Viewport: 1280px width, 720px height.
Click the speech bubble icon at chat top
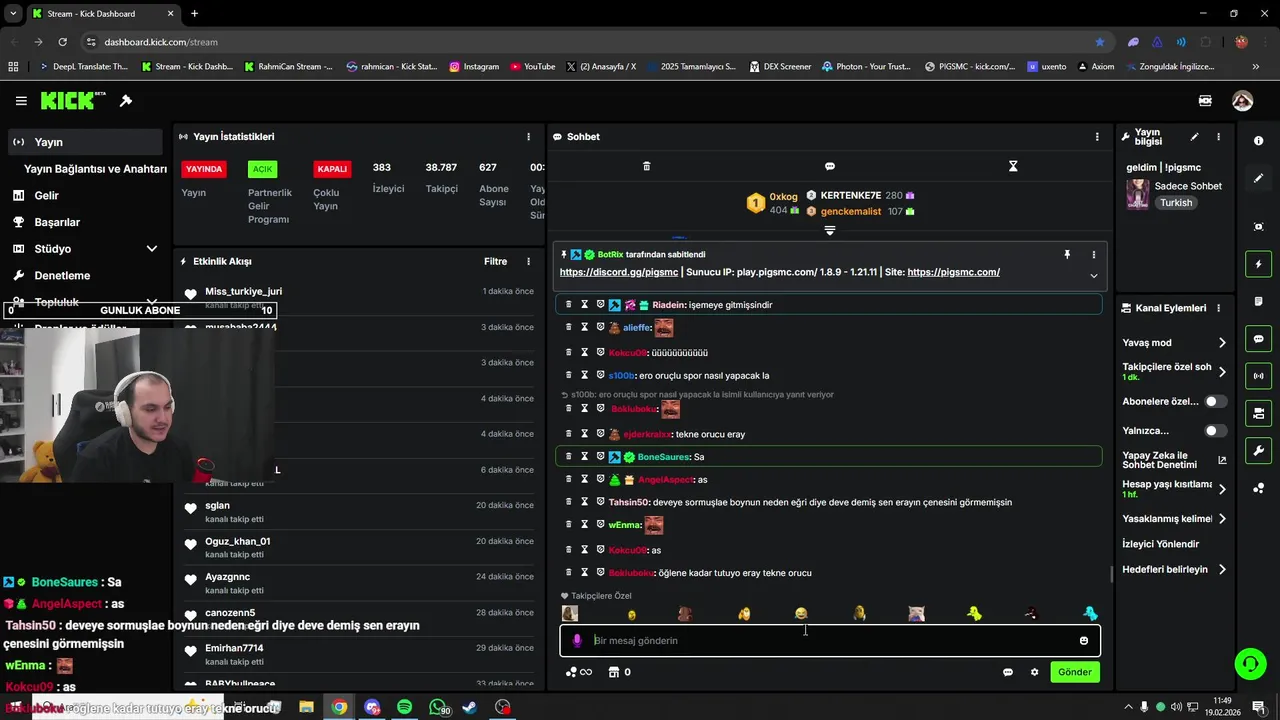[x=830, y=166]
